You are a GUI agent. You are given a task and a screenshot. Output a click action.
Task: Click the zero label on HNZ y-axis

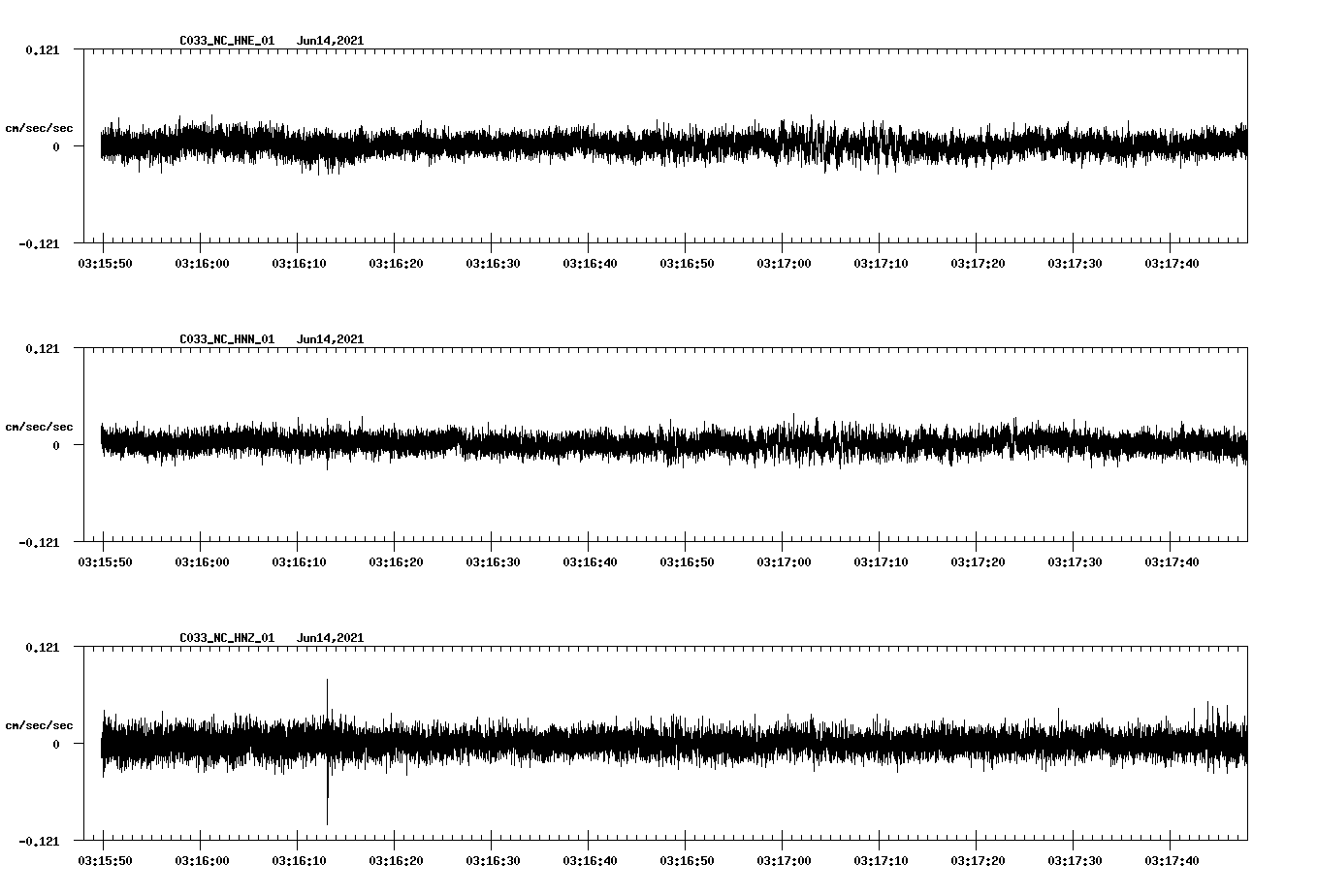pos(56,744)
